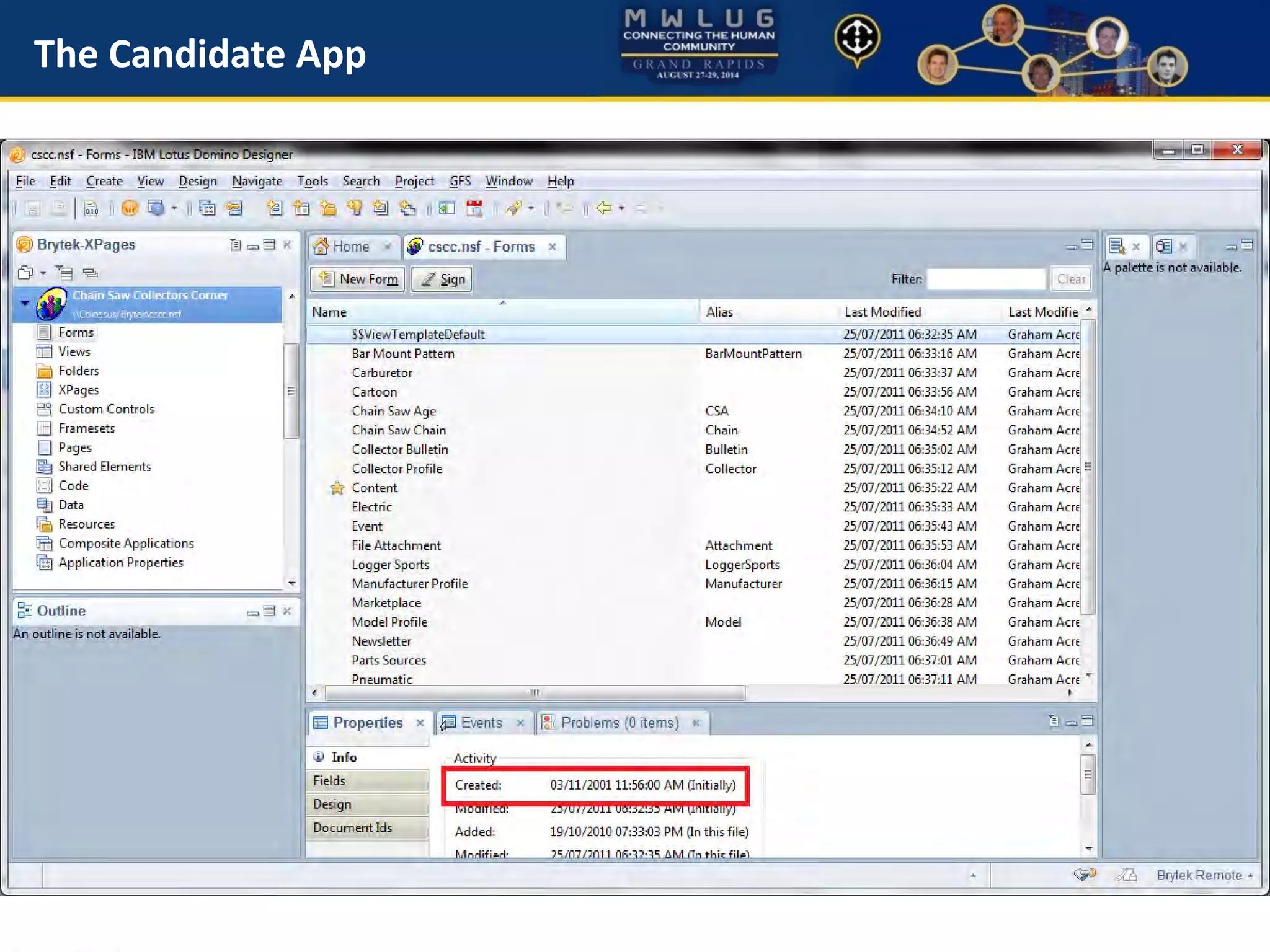Screen dimensions: 1270x952
Task: Click the yellow Back arrow icon
Action: tap(604, 208)
